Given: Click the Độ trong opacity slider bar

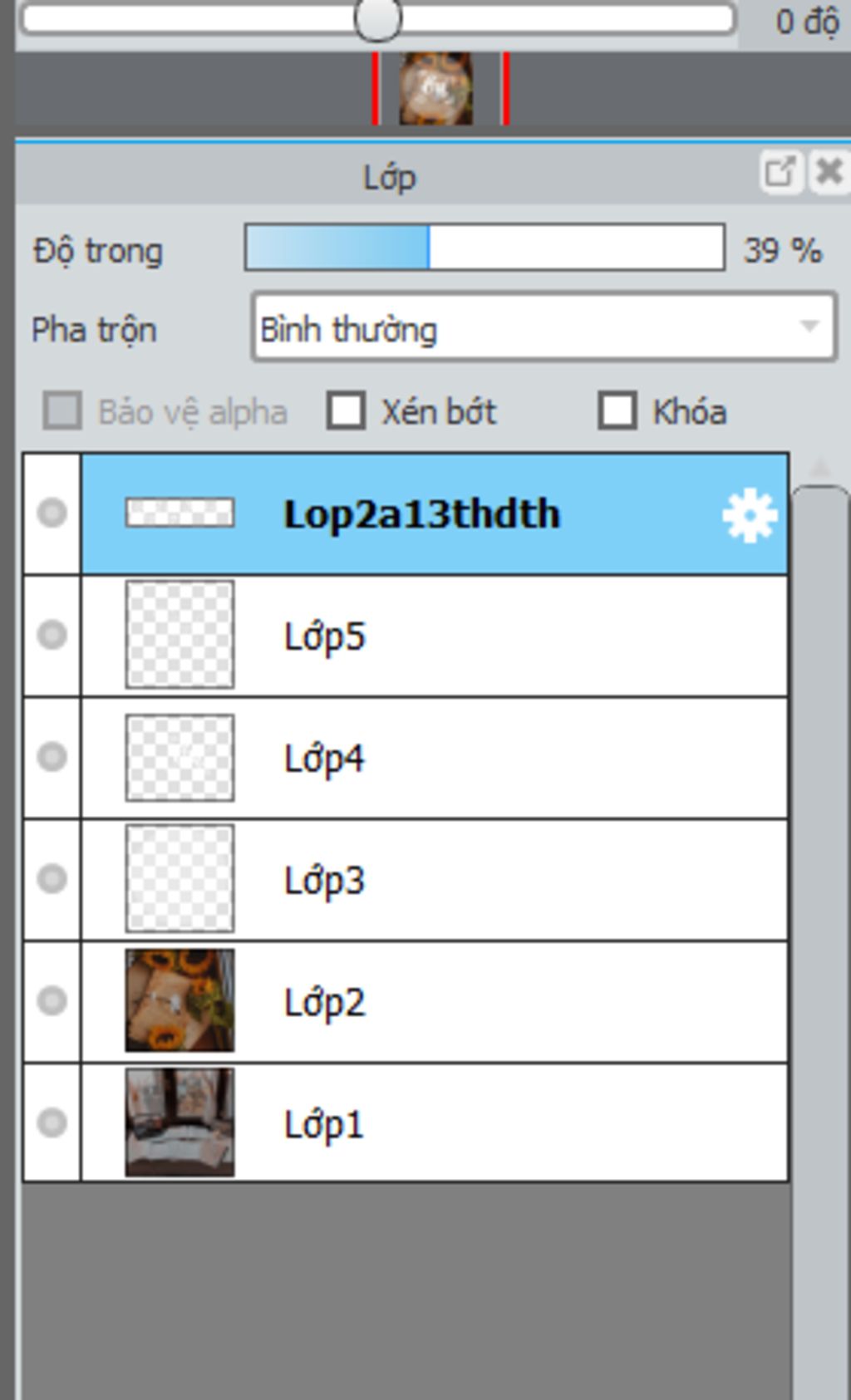Looking at the screenshot, I should [485, 247].
